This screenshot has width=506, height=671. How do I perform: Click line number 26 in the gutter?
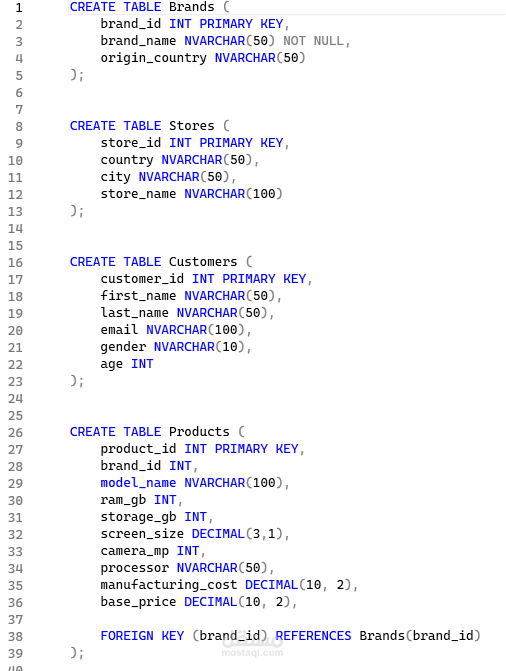15,433
